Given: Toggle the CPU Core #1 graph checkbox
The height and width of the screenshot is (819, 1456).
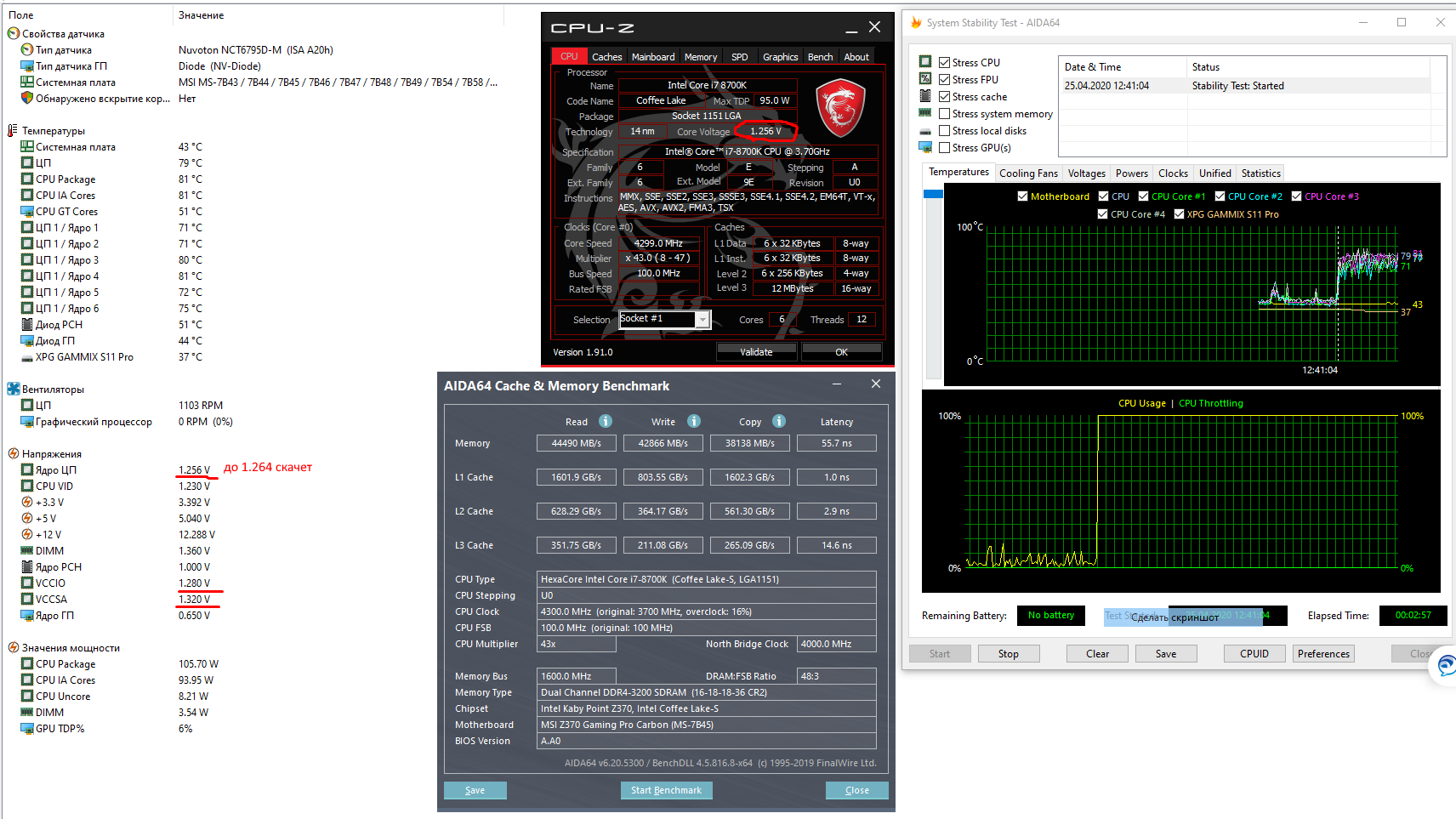Looking at the screenshot, I should pos(1143,196).
